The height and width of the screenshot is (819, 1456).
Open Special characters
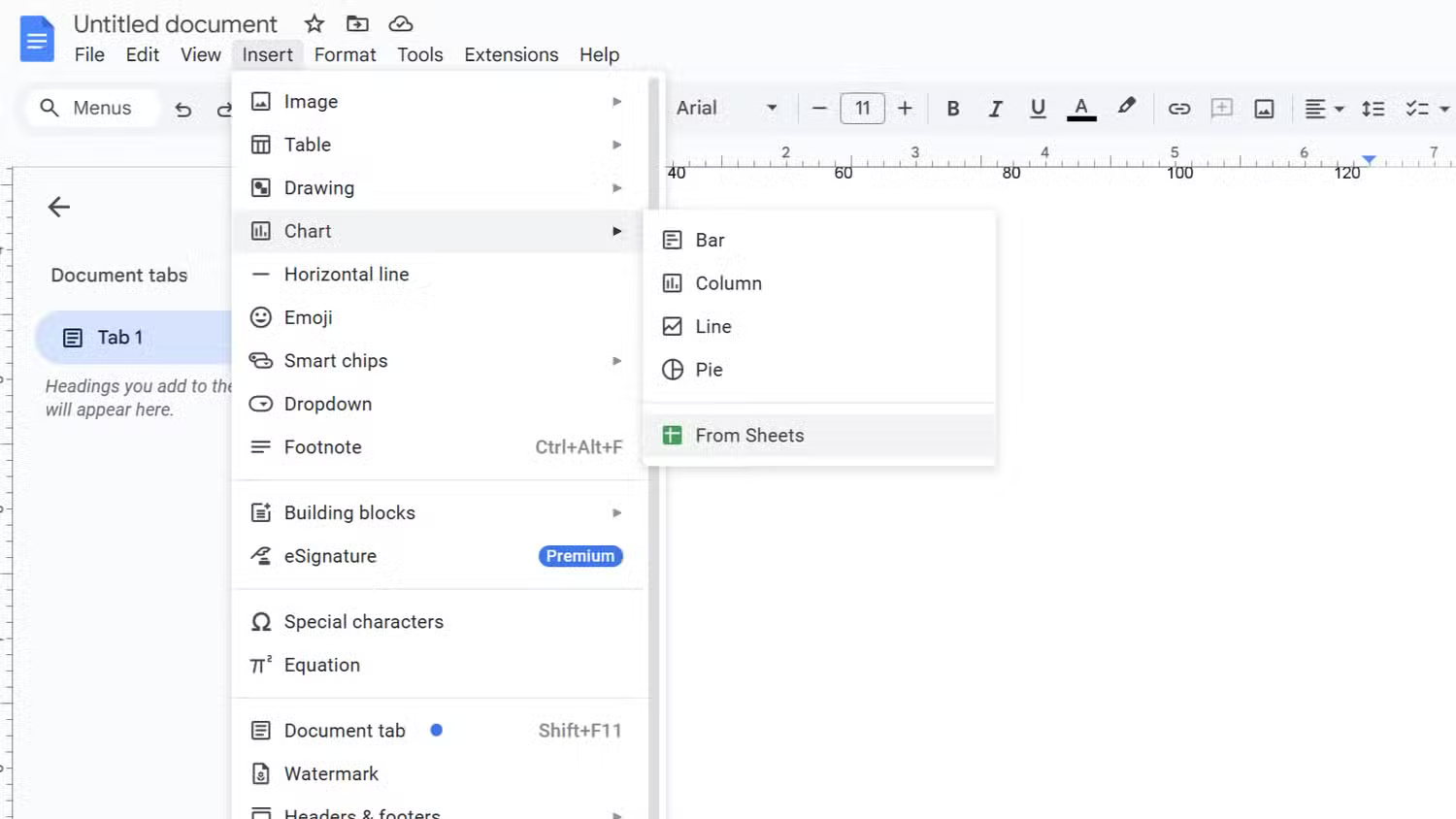pyautogui.click(x=439, y=622)
